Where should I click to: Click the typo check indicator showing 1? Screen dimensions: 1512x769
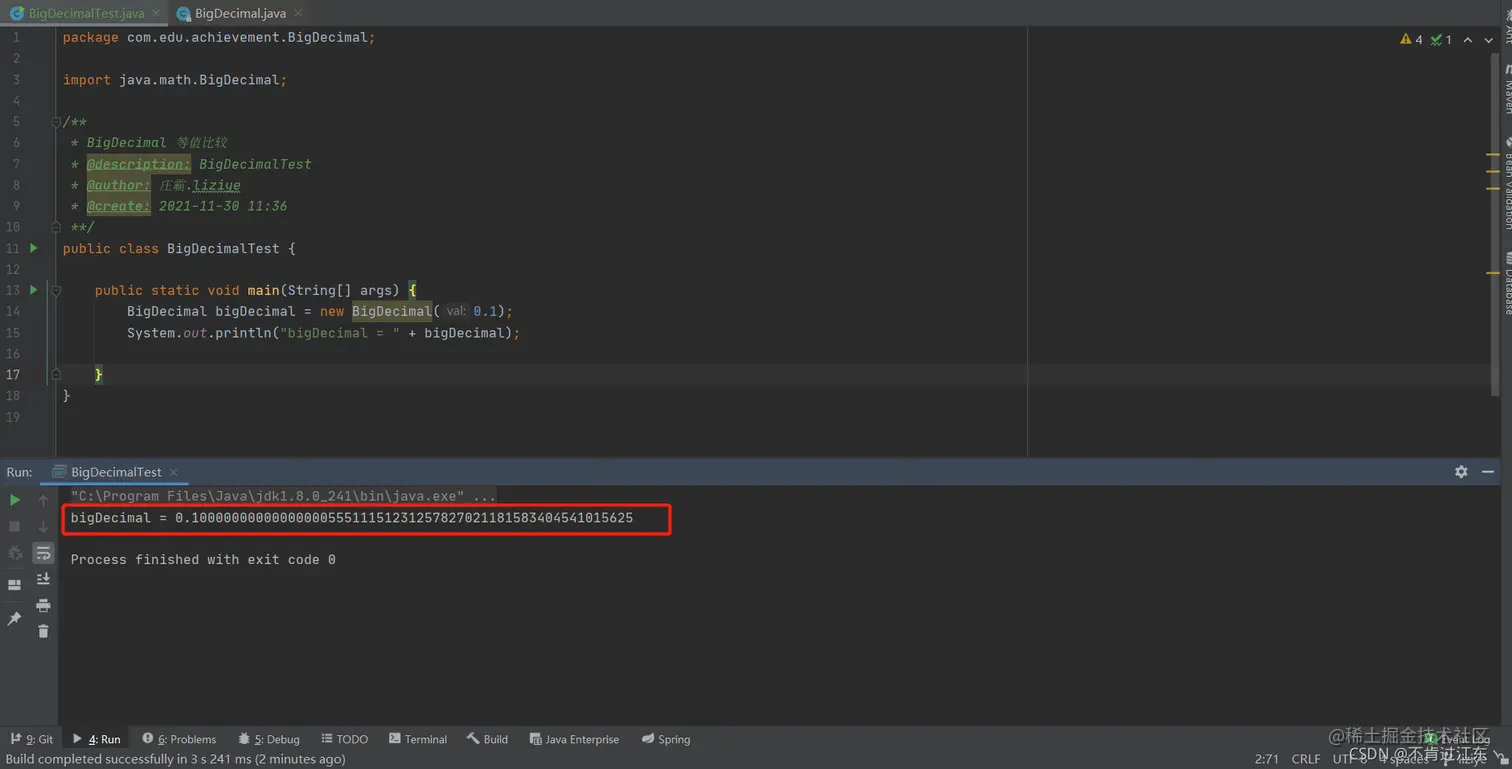click(1441, 40)
